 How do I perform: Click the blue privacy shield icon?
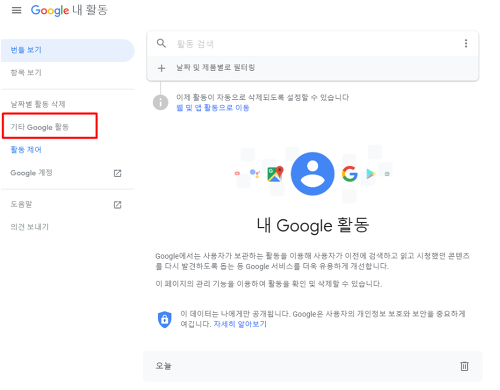(x=165, y=319)
